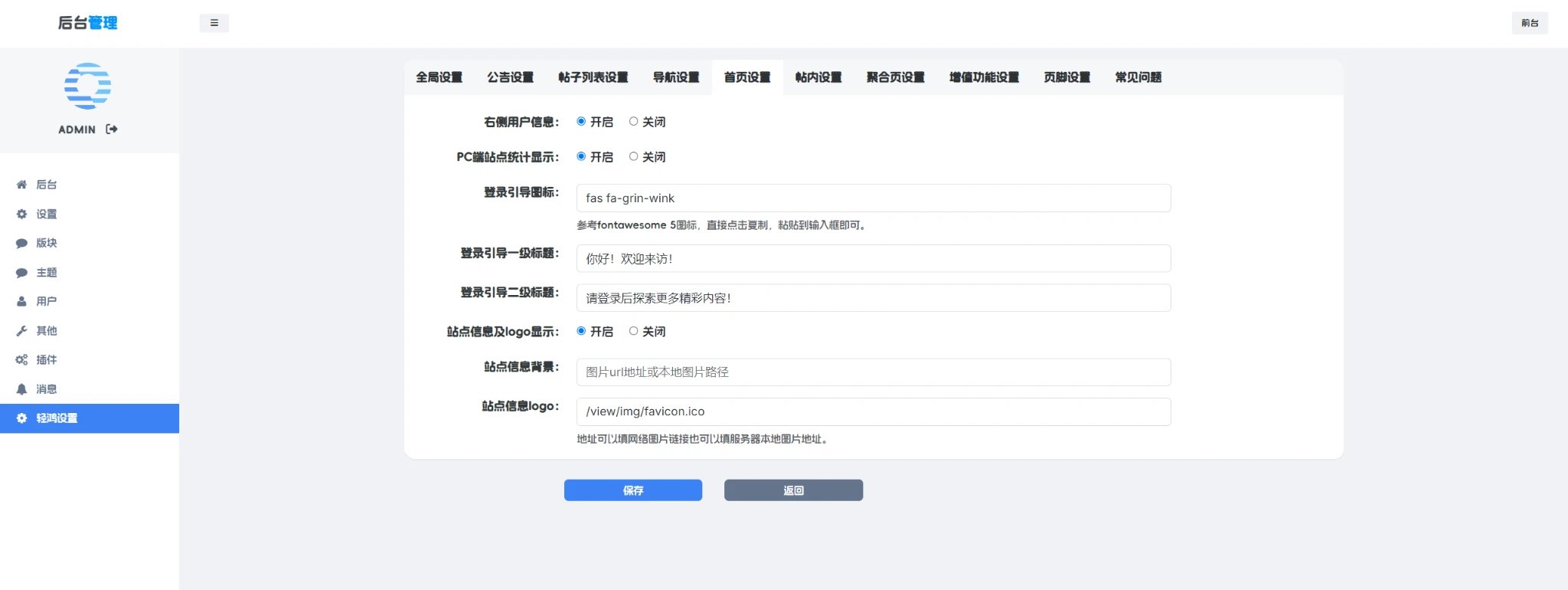
Task: Switch to 页脚设置 tab
Action: (1067, 77)
